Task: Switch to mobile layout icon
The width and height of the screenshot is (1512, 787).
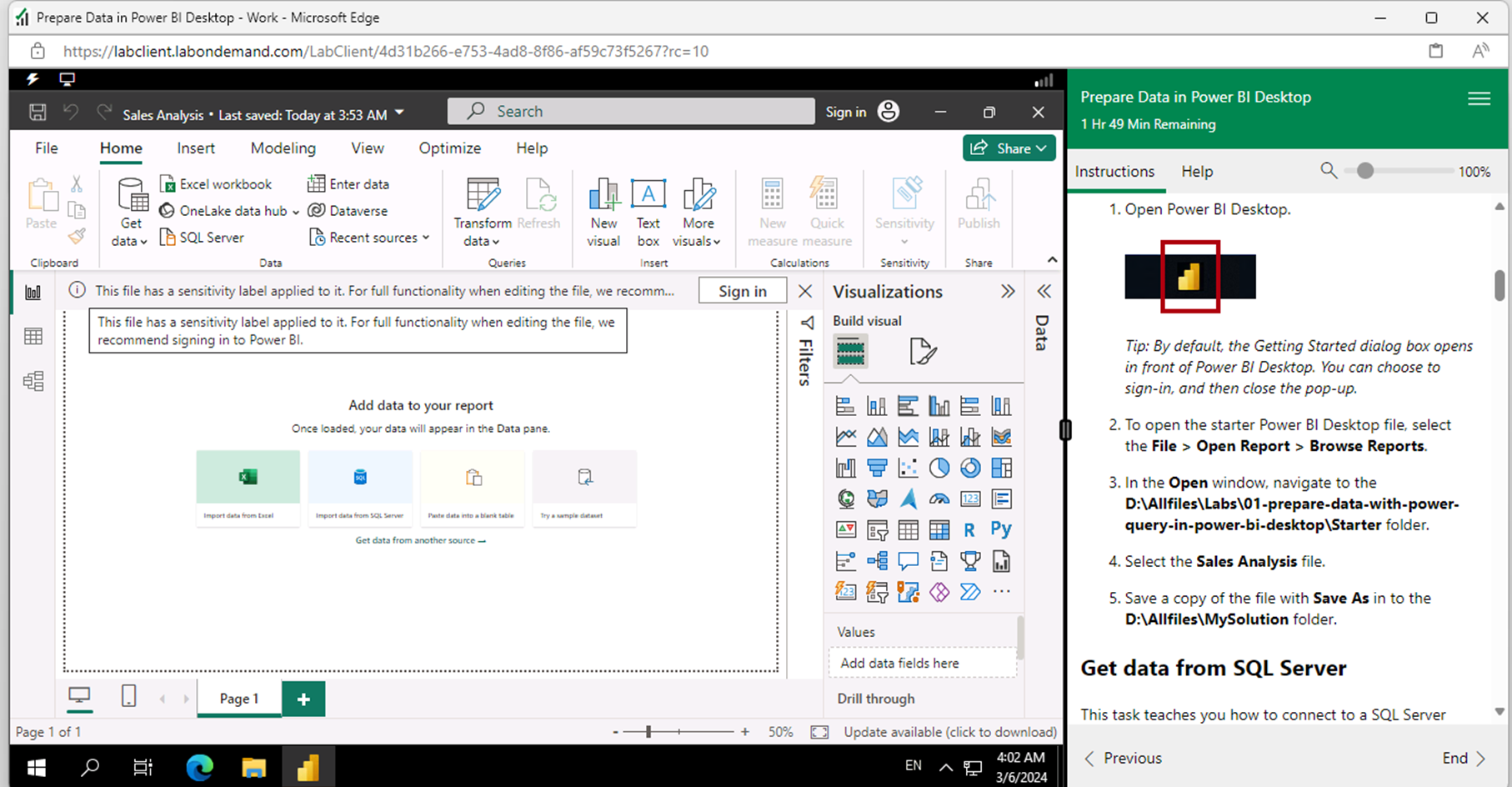Action: click(128, 695)
